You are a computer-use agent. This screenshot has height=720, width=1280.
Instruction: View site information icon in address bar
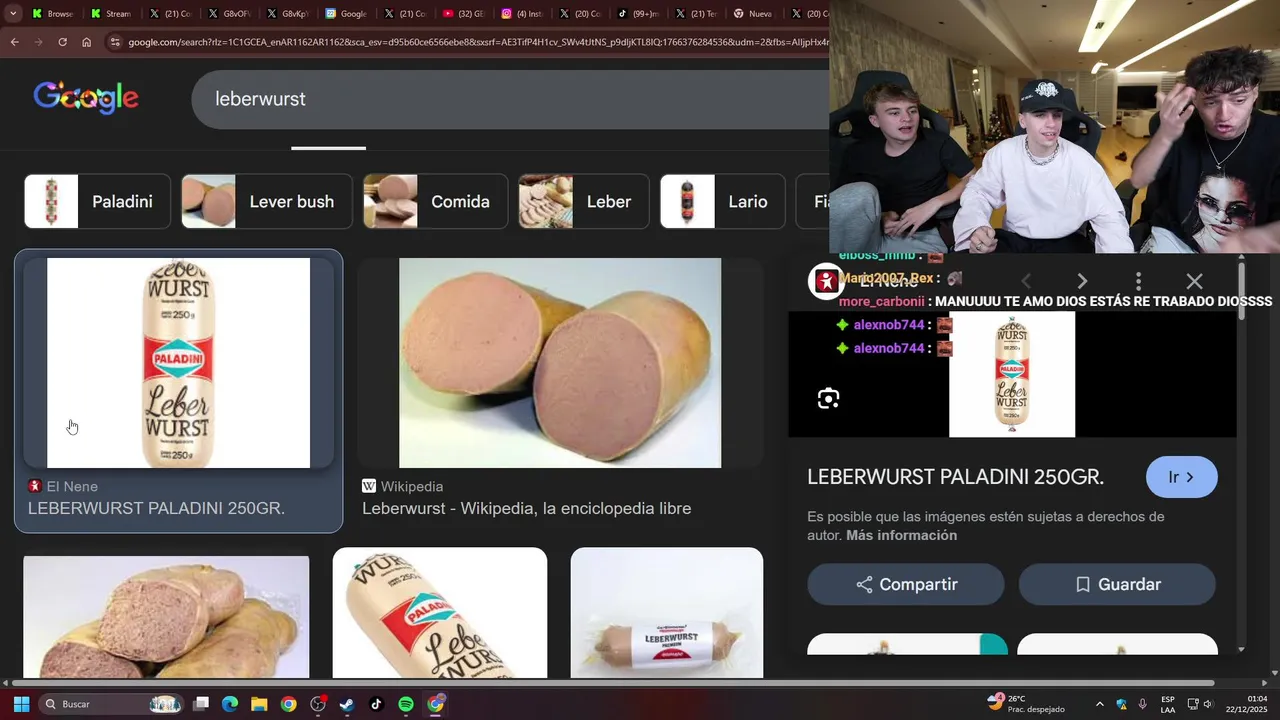[115, 42]
